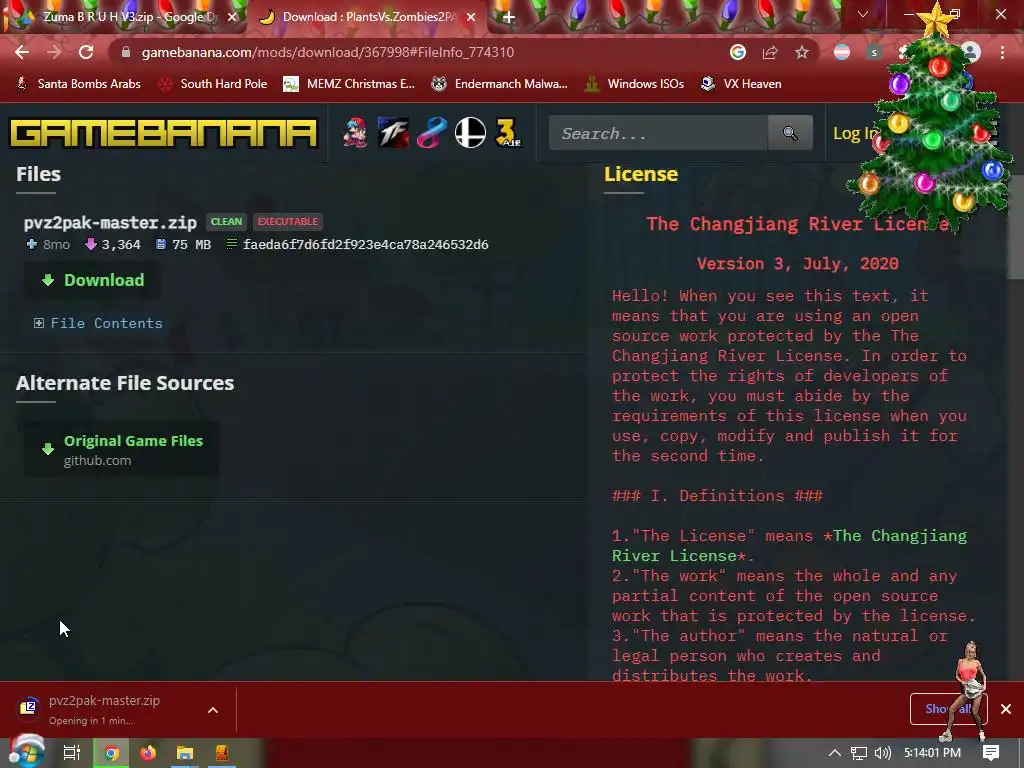Reload the gamebanana page
Screen dimensions: 1024x768
coord(86,52)
